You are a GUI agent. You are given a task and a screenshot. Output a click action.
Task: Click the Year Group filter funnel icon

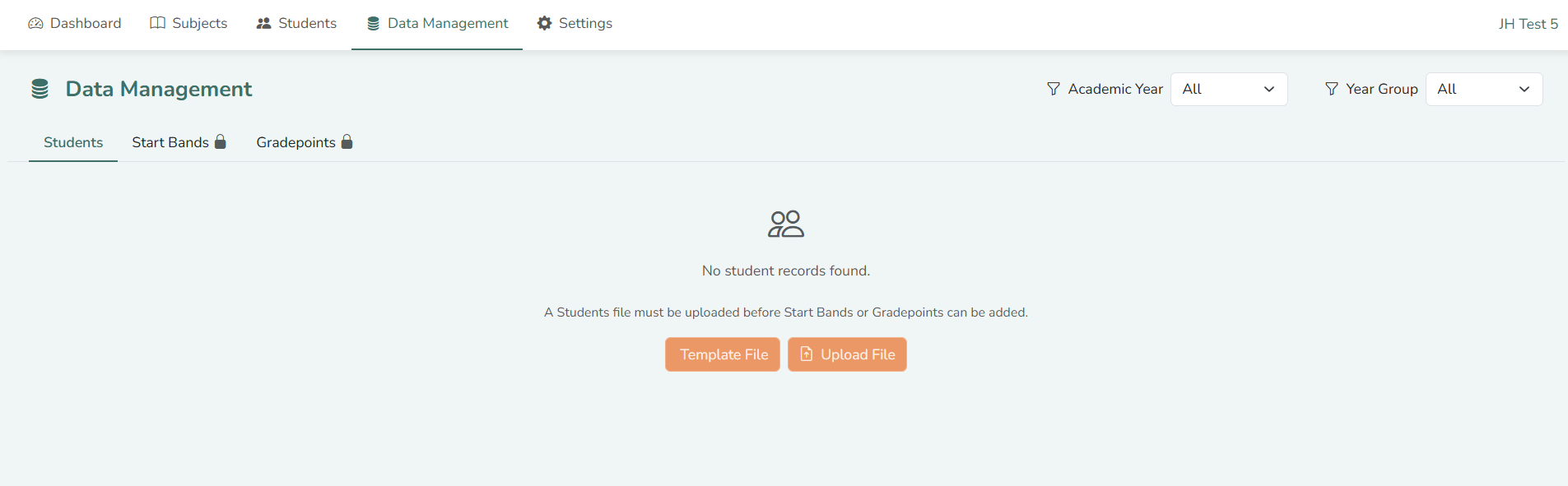[x=1332, y=89]
